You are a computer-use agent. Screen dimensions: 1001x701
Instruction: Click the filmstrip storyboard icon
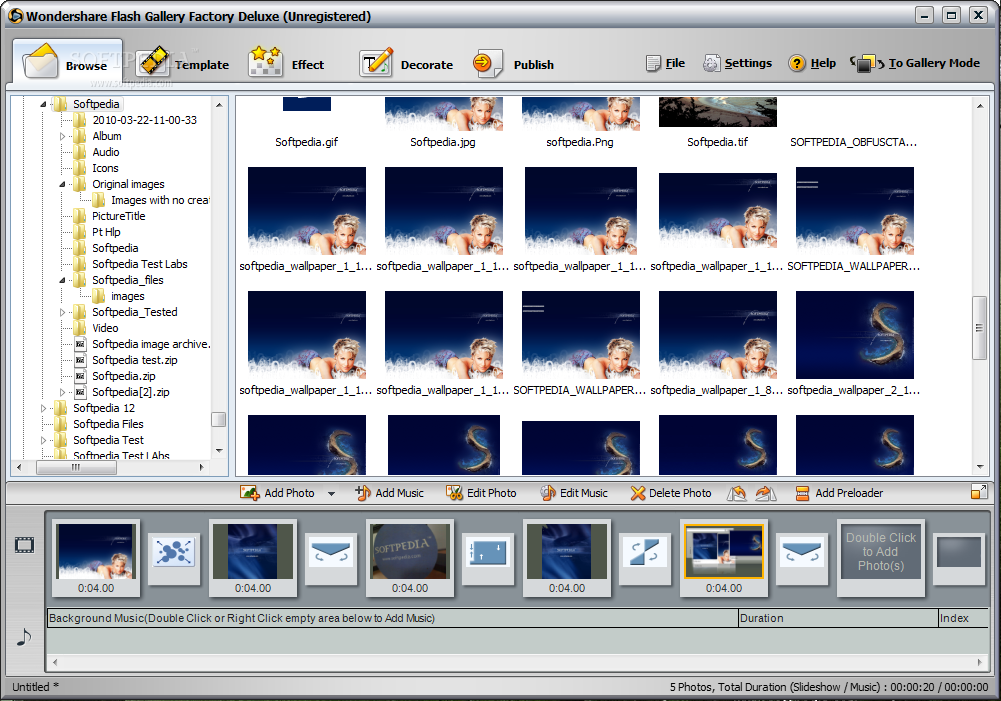click(x=24, y=545)
